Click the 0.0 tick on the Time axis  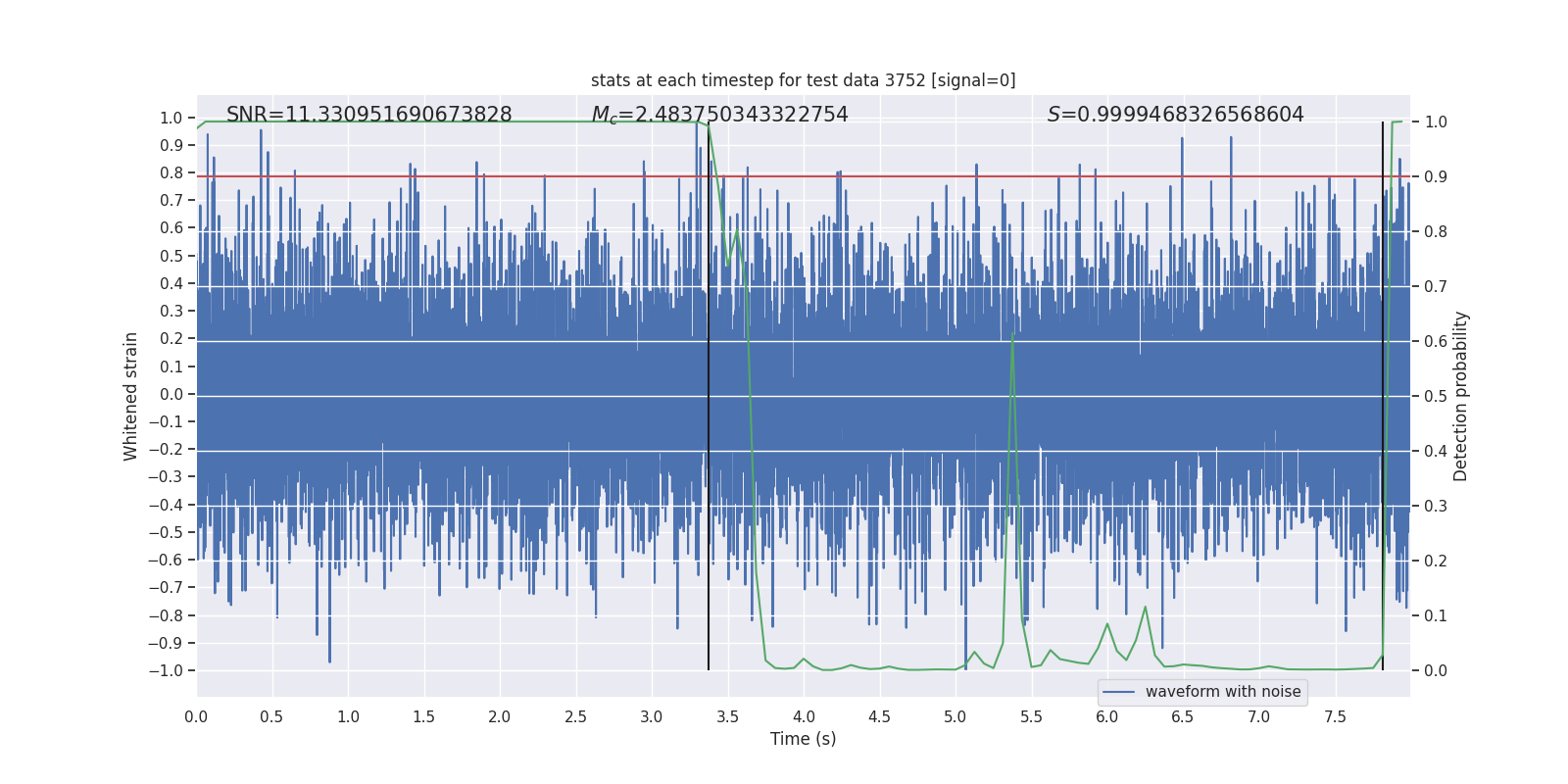coord(196,716)
